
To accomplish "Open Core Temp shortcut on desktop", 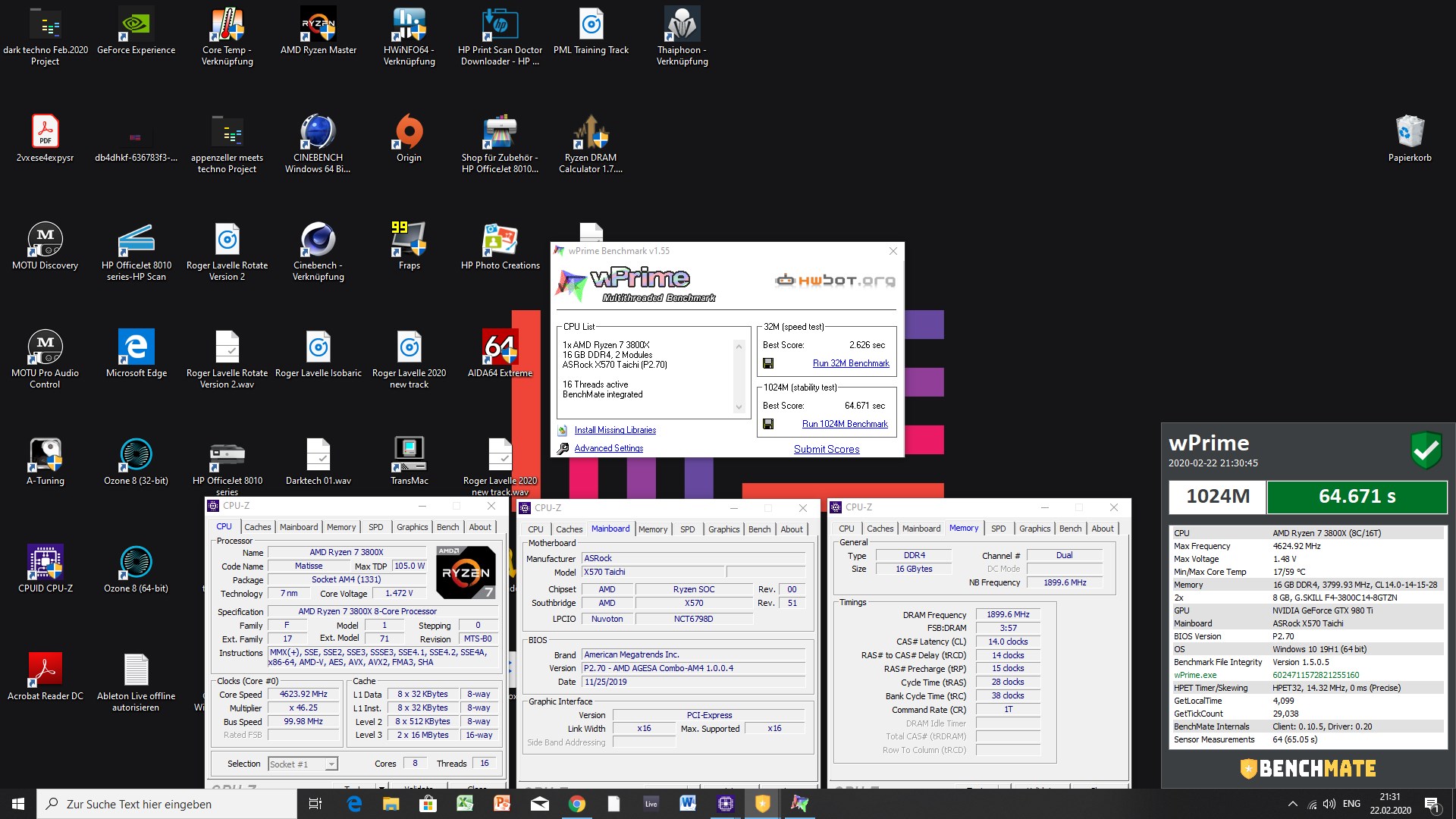I will pos(227,36).
